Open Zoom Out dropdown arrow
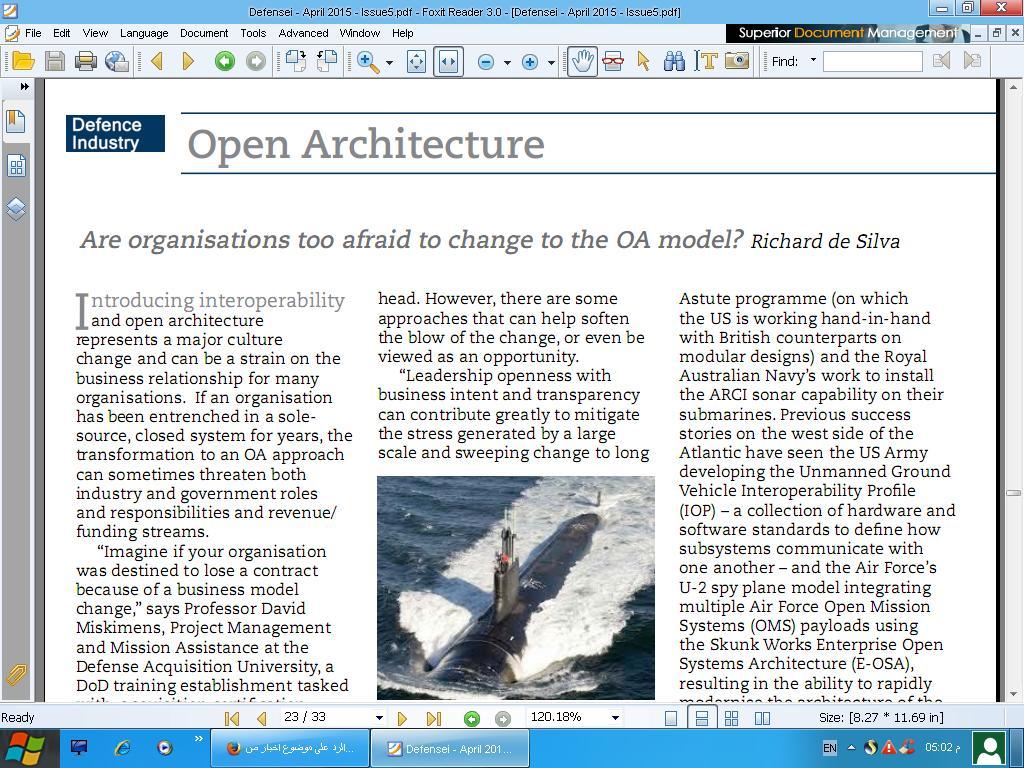The width and height of the screenshot is (1024, 768). coord(507,63)
